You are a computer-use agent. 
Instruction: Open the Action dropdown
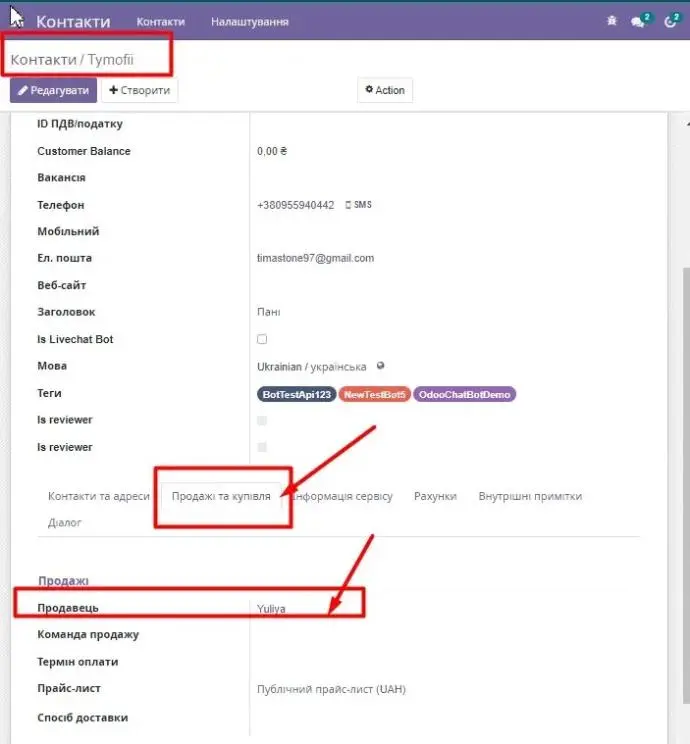[385, 90]
